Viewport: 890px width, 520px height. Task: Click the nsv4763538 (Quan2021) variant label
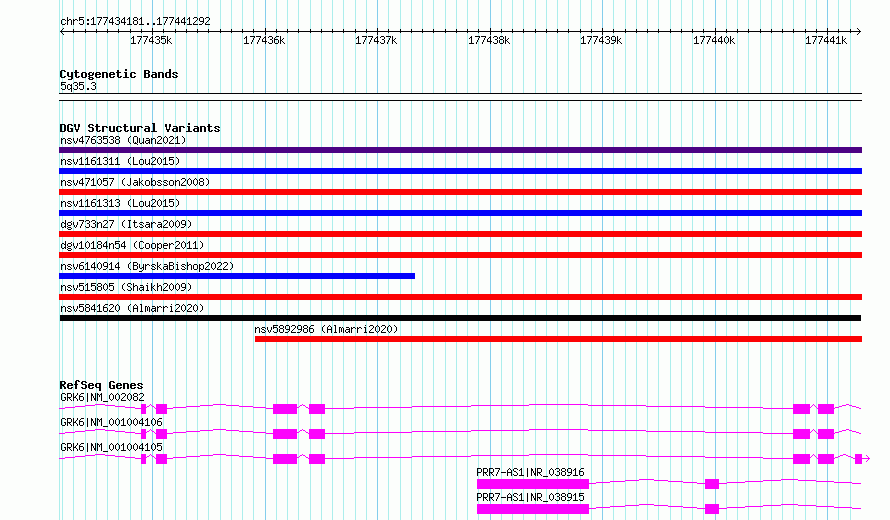click(x=123, y=140)
